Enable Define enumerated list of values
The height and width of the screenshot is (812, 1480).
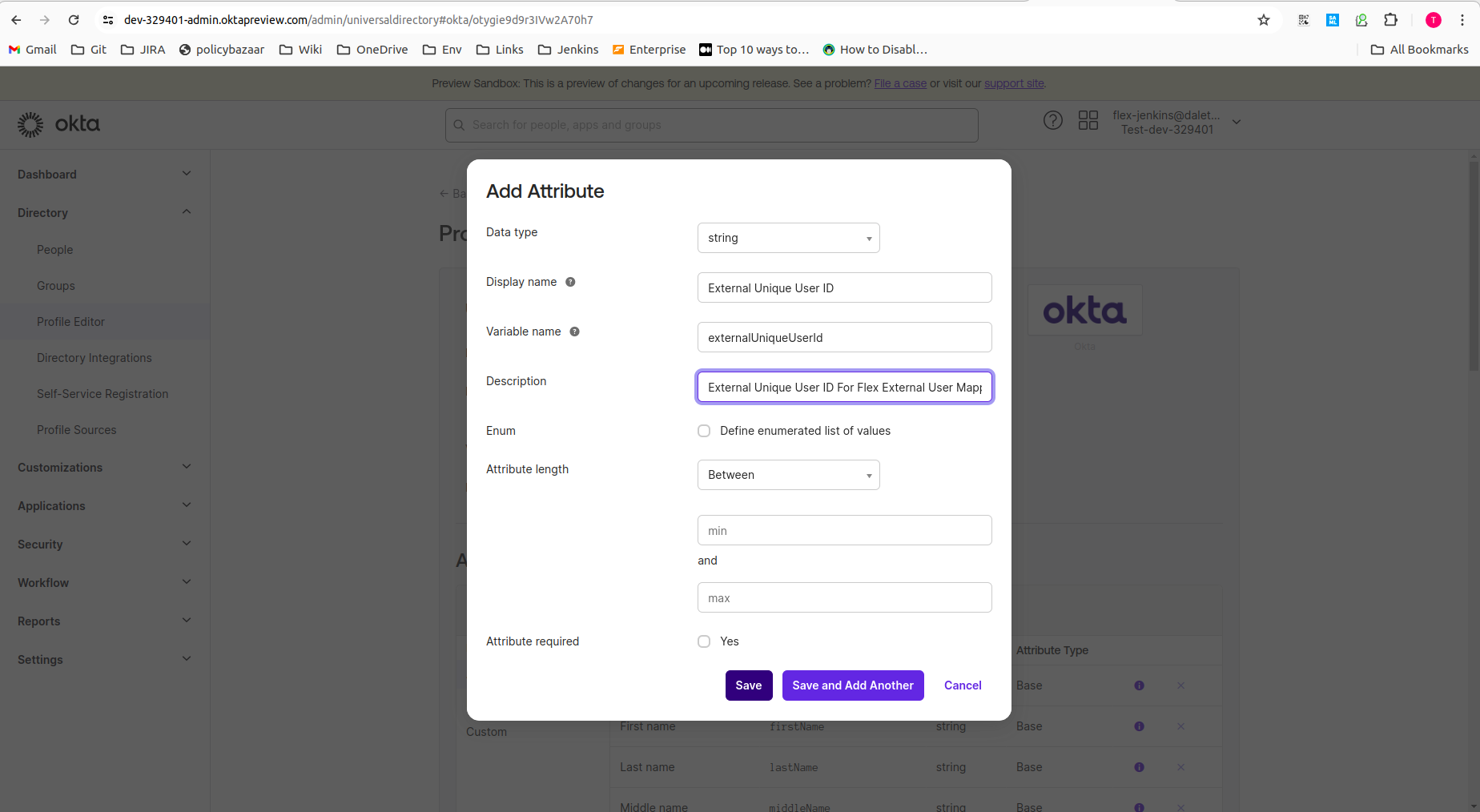(x=703, y=431)
